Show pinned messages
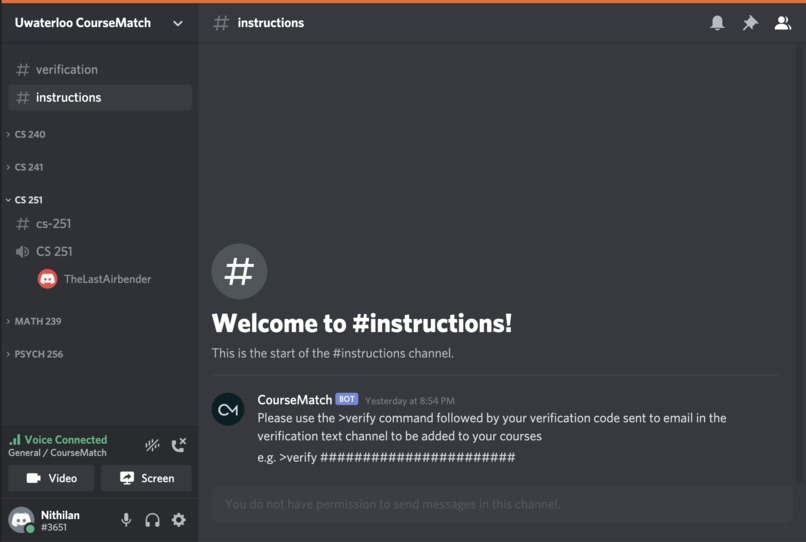Viewport: 806px width, 542px height. coord(750,23)
